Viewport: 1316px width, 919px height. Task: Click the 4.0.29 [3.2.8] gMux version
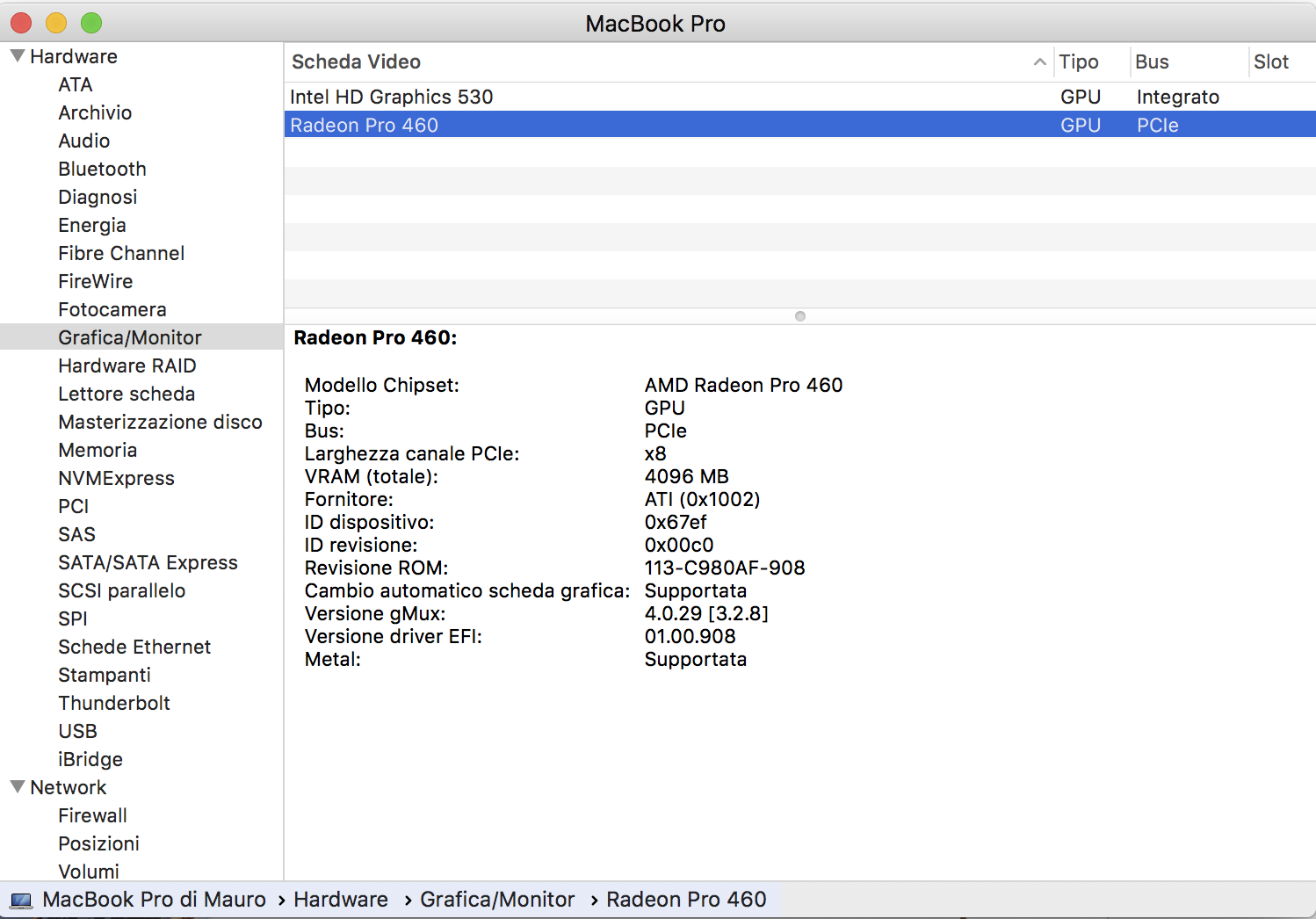point(706,613)
